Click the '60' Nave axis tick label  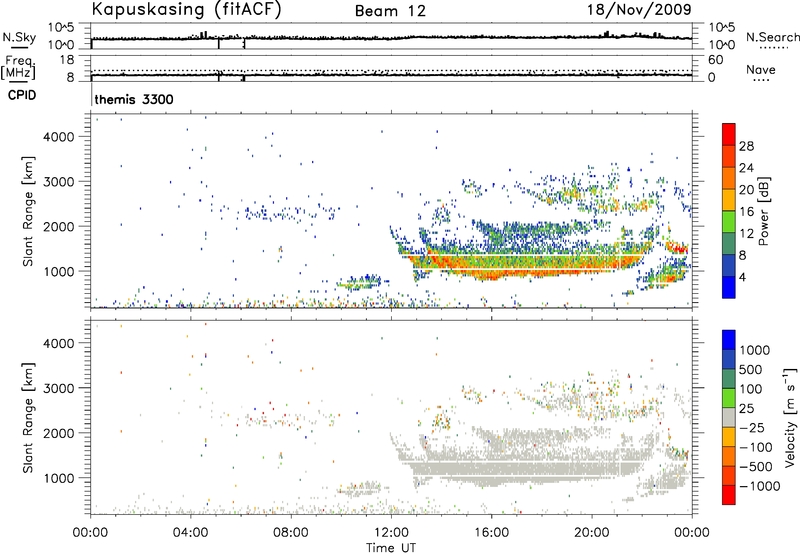715,60
